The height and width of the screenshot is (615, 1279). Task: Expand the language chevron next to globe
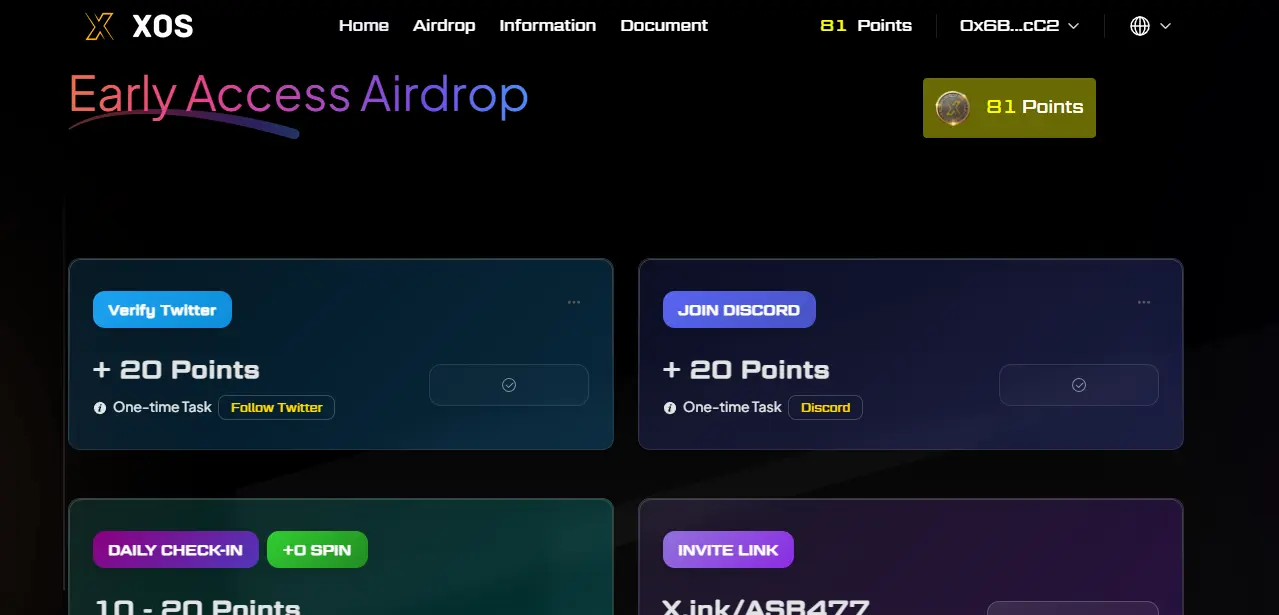(x=1165, y=26)
